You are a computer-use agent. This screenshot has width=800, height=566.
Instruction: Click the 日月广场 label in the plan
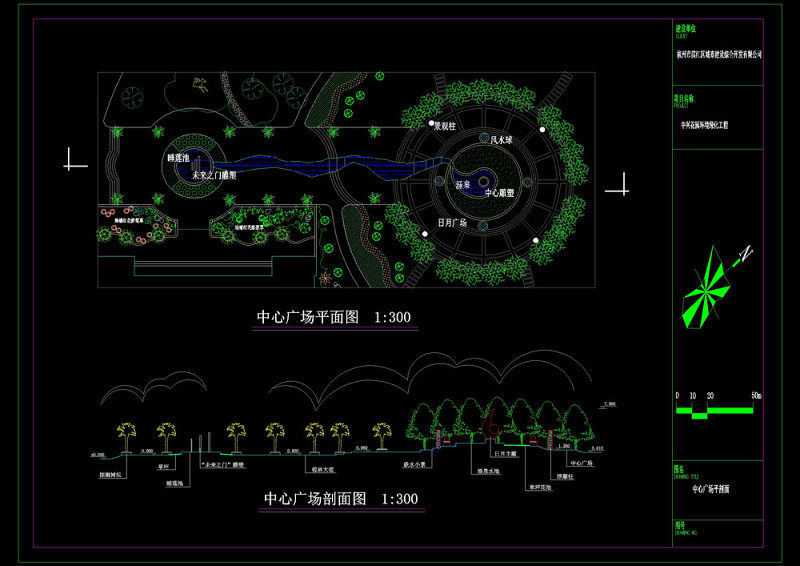453,223
